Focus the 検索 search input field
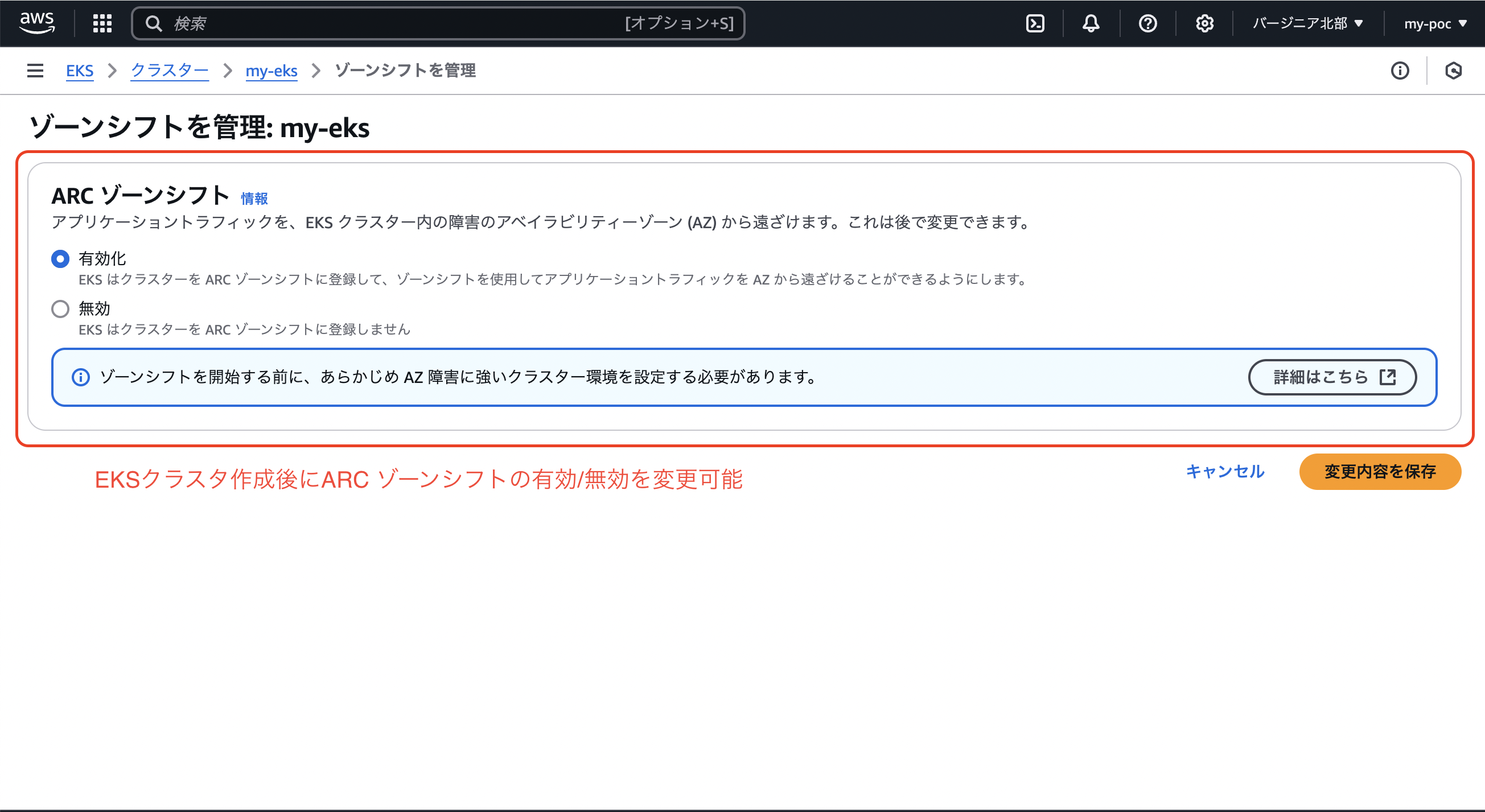 coord(438,23)
